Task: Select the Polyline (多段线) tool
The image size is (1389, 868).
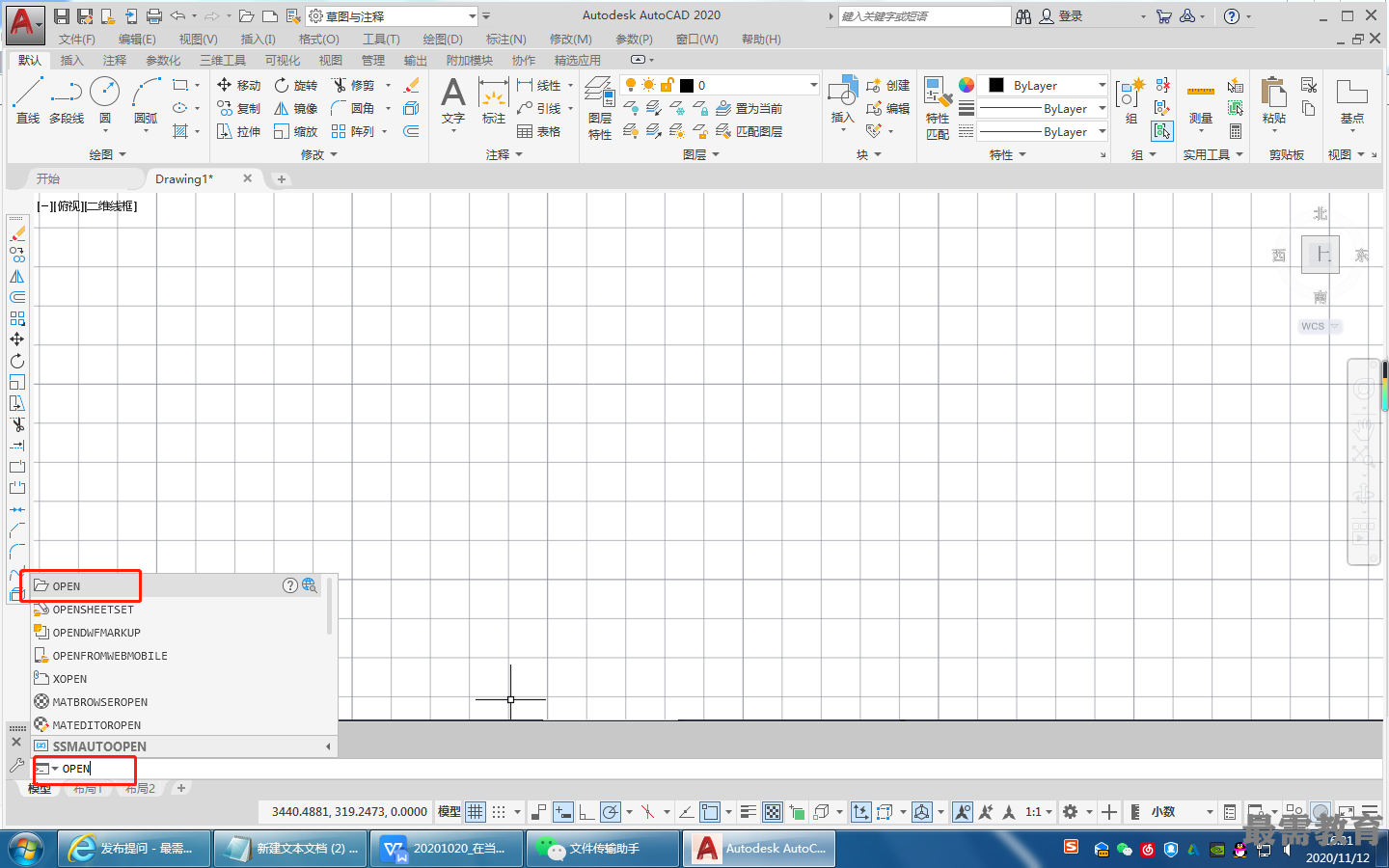Action: tap(67, 101)
